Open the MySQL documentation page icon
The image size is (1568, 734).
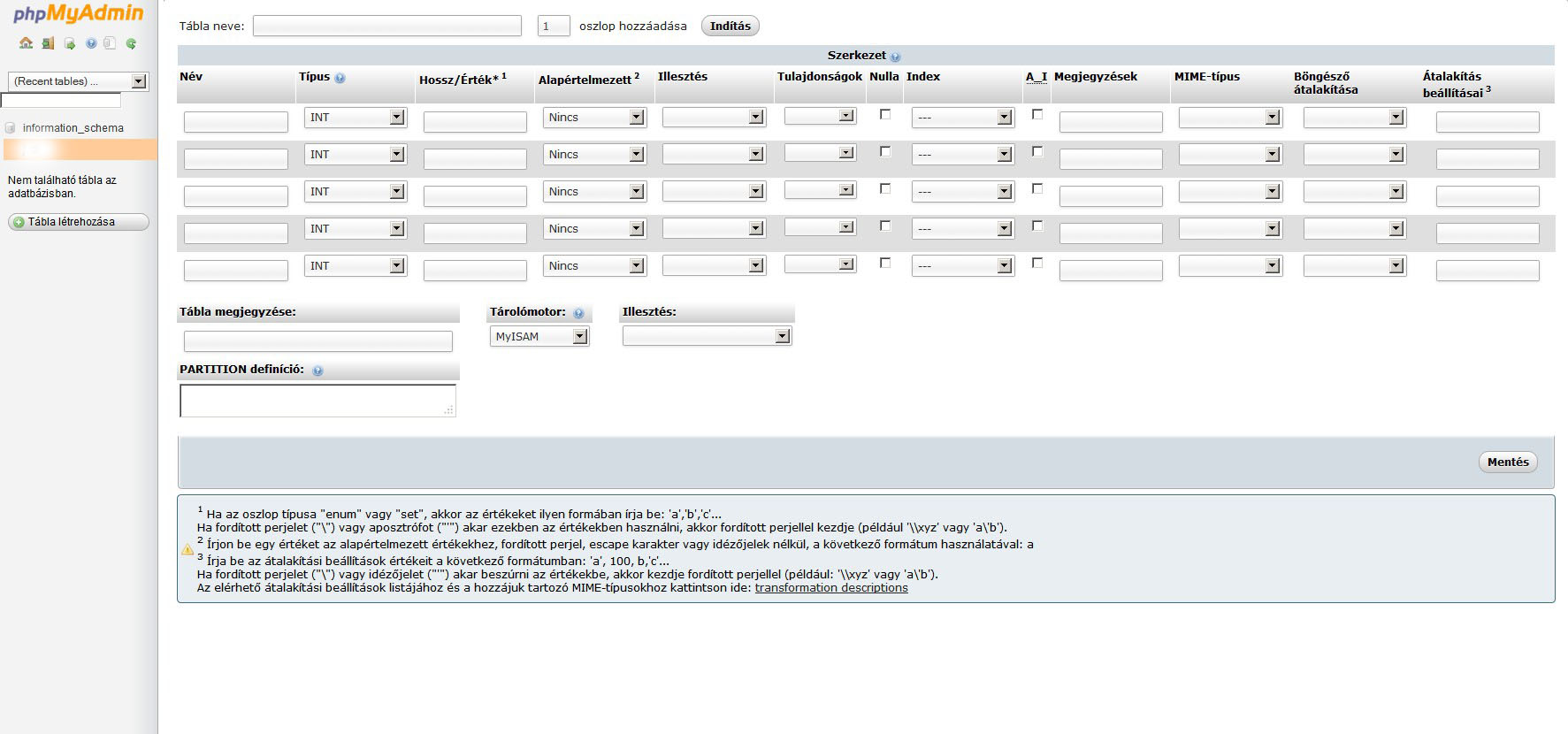(x=110, y=42)
